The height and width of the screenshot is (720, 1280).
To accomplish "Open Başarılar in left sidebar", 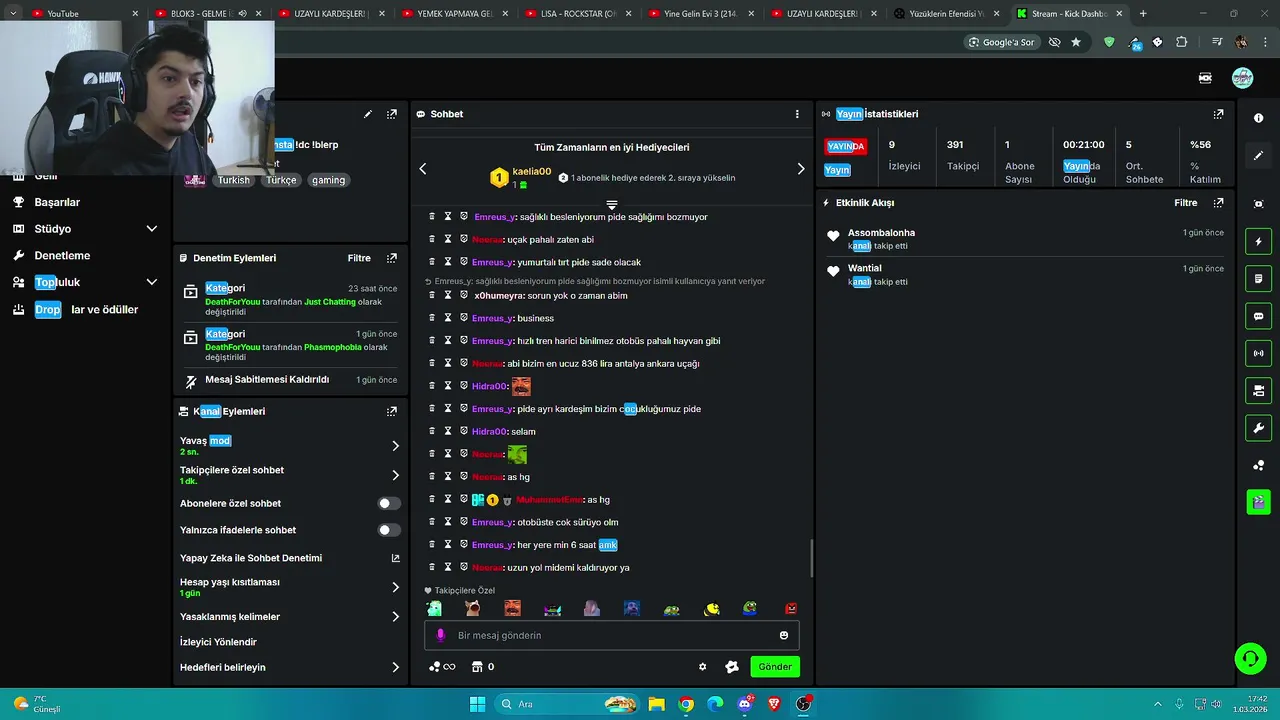I will tap(57, 202).
